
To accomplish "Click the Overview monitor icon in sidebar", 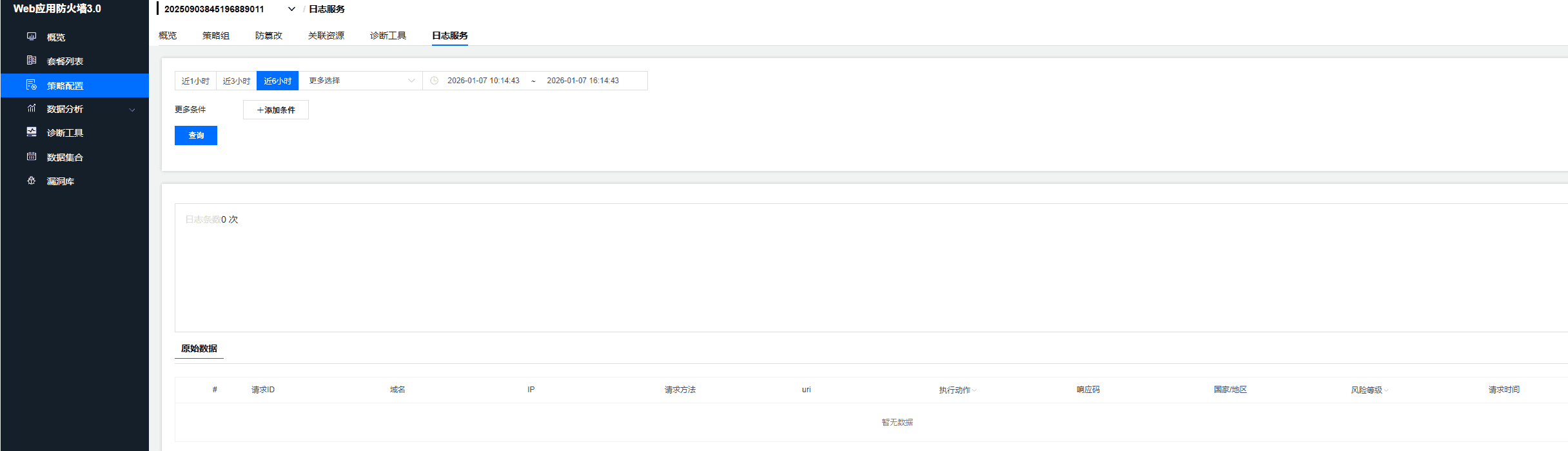I will tap(31, 37).
